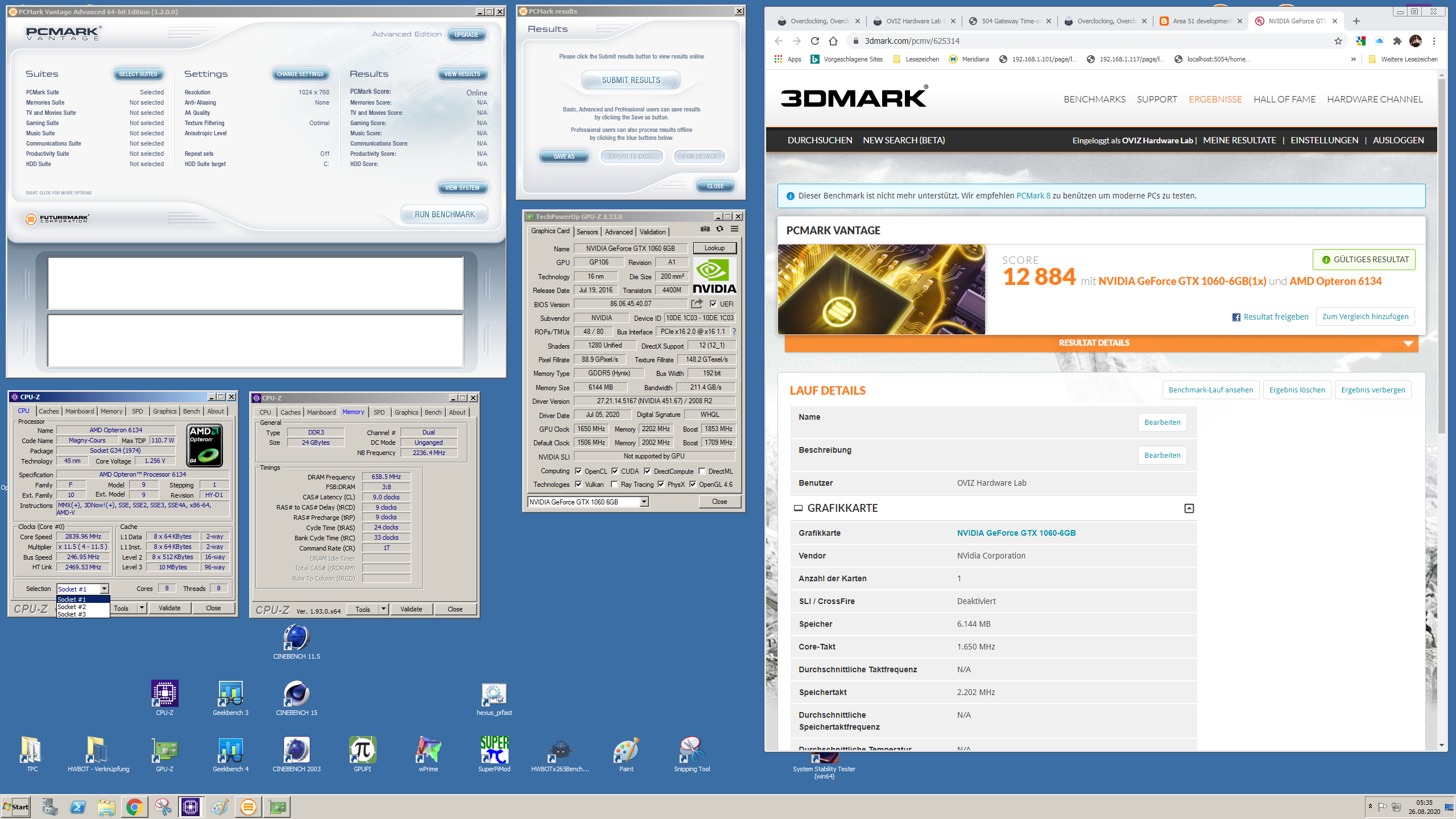Screen dimensions: 1456x819
Task: Click Chrome icon in the taskbar
Action: tap(135, 806)
